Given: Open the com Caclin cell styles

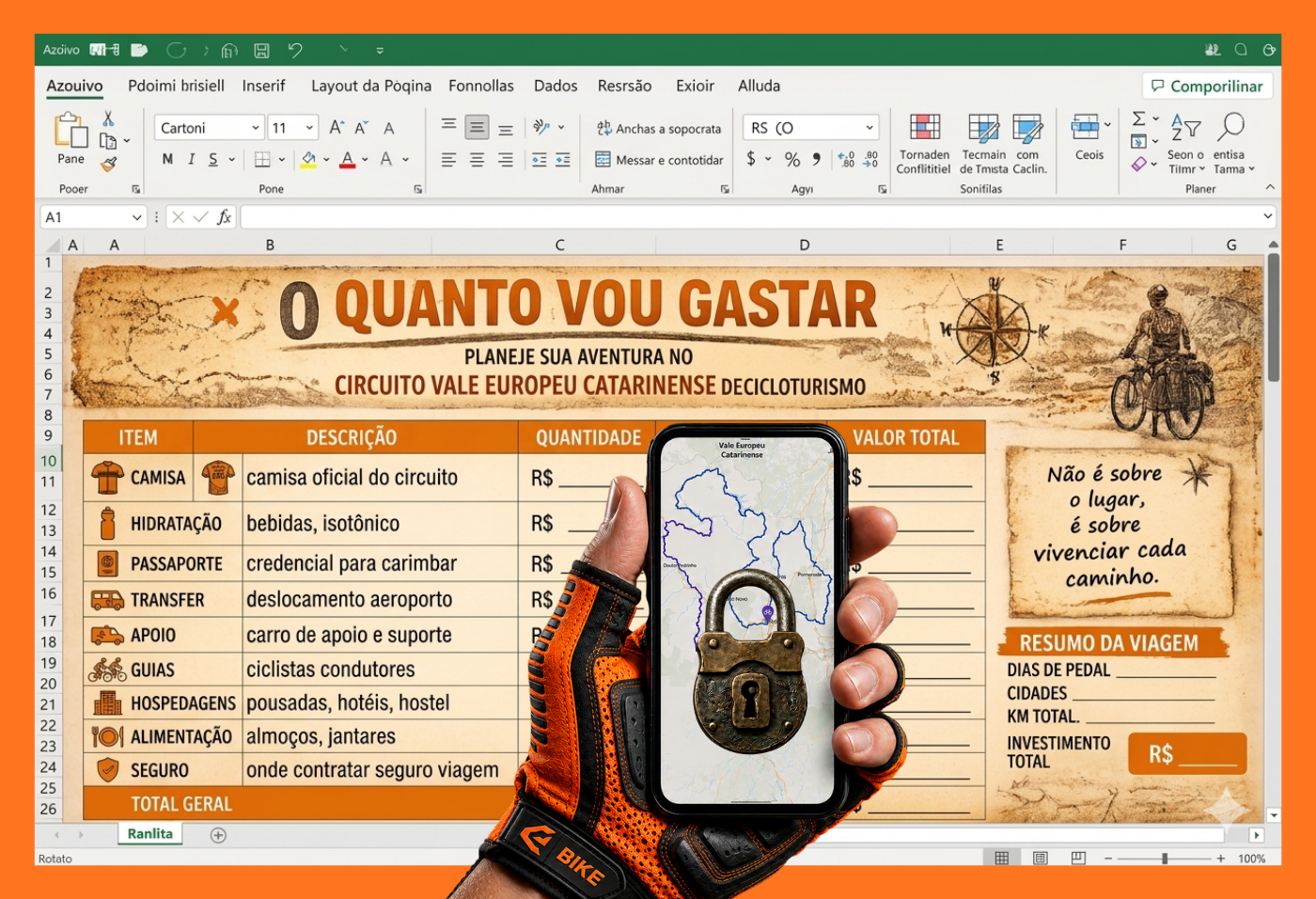Looking at the screenshot, I should pyautogui.click(x=1028, y=143).
